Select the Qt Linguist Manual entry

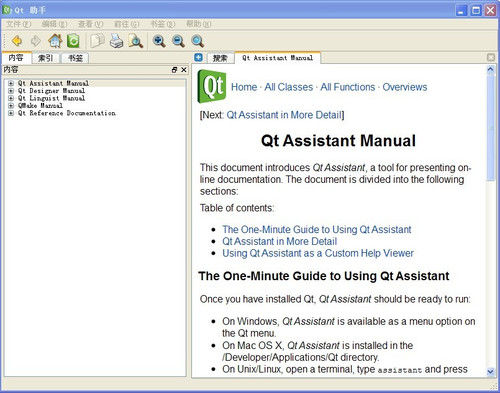(x=51, y=98)
